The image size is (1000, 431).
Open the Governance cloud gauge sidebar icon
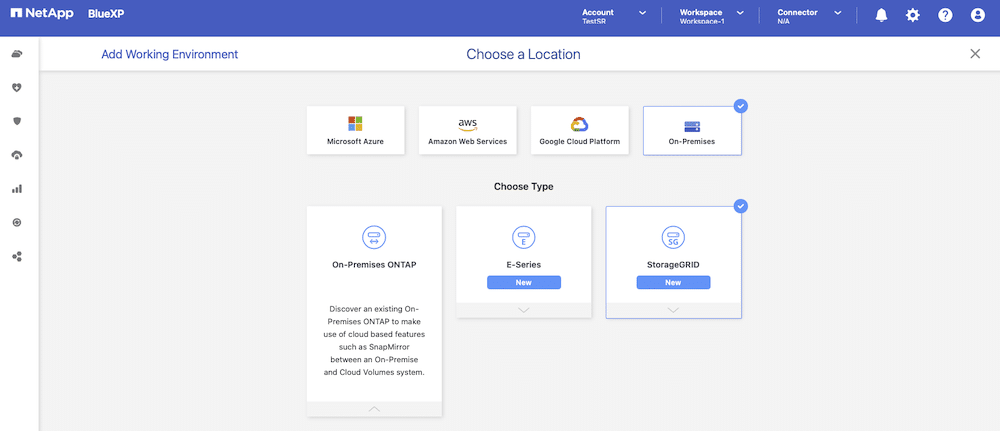tap(17, 155)
